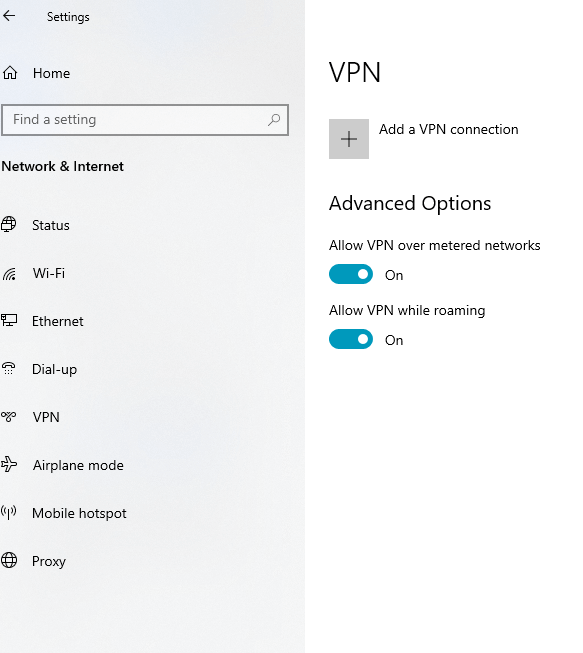Click the Dial-up phone icon
The height and width of the screenshot is (653, 583).
(x=9, y=369)
